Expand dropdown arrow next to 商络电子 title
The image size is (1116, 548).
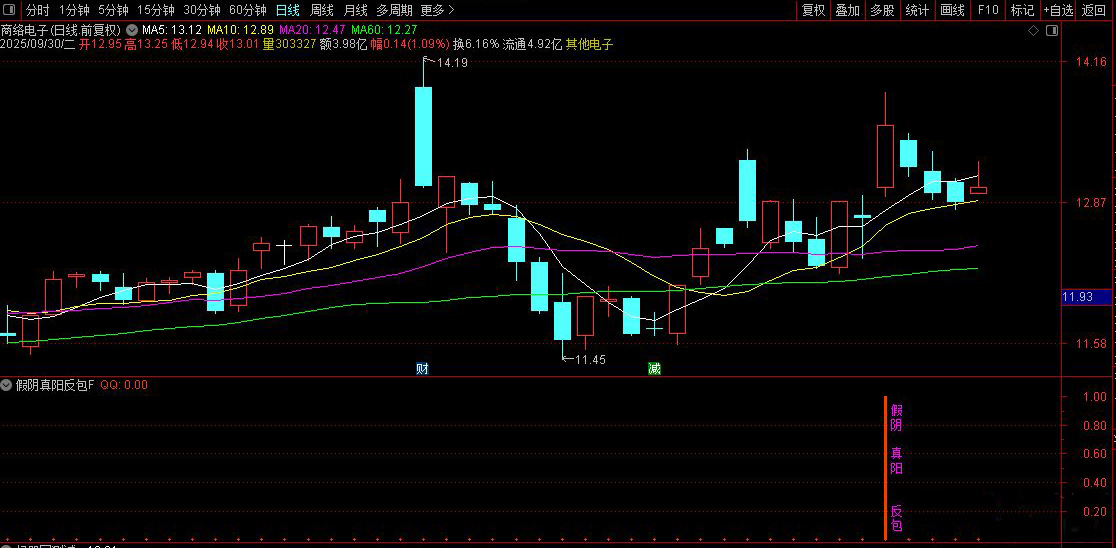pos(132,31)
